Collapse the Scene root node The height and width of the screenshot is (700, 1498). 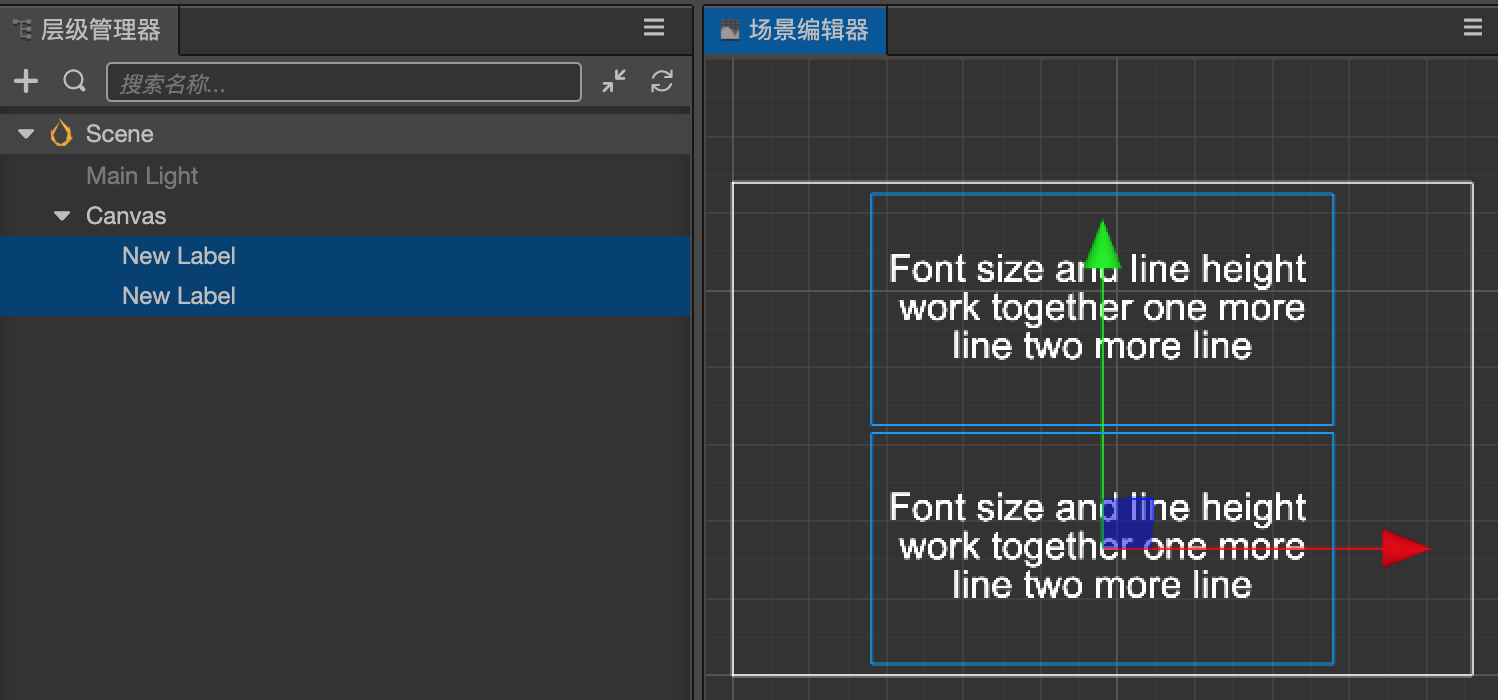point(27,134)
